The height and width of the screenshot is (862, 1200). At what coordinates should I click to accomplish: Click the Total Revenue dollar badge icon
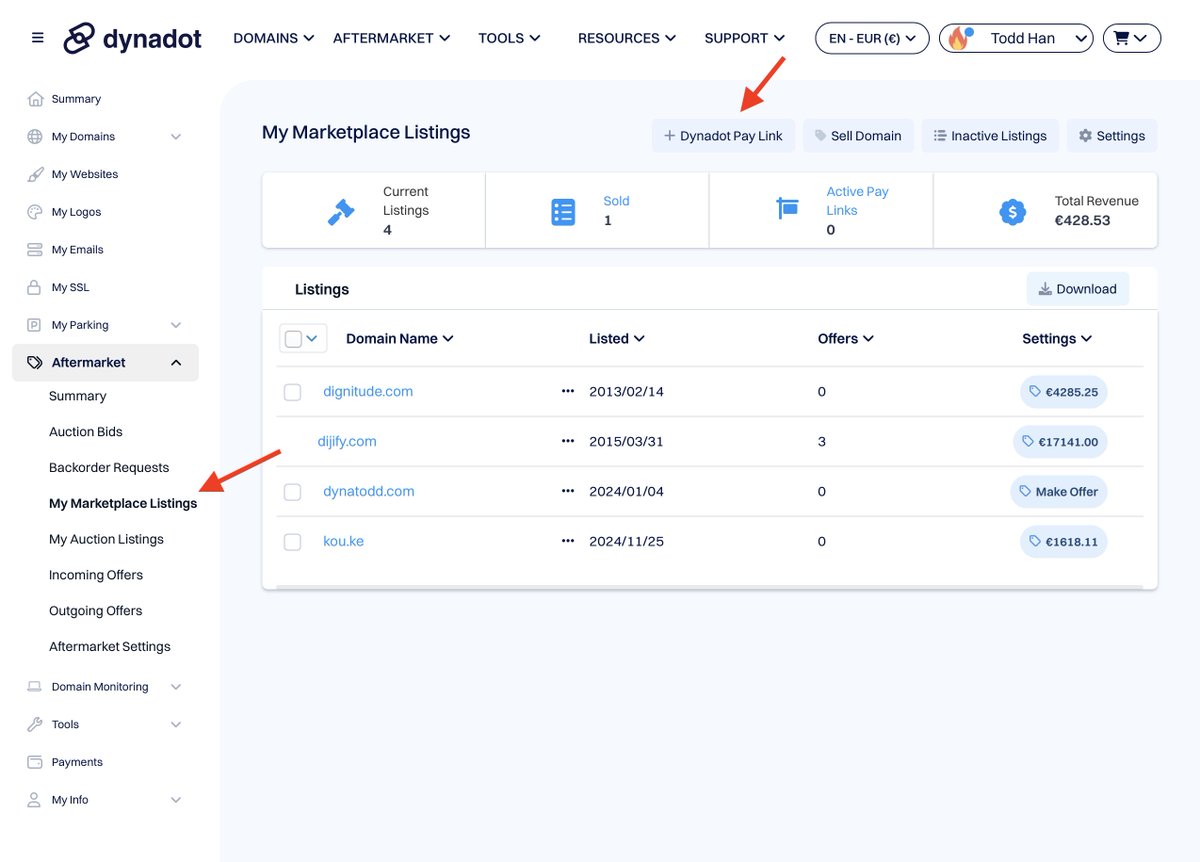pyautogui.click(x=1013, y=212)
